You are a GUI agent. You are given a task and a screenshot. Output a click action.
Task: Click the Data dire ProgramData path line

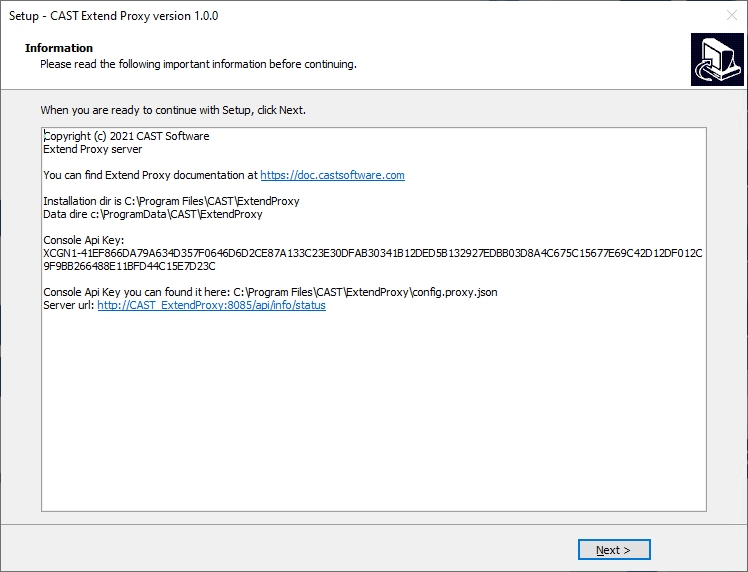coord(153,214)
